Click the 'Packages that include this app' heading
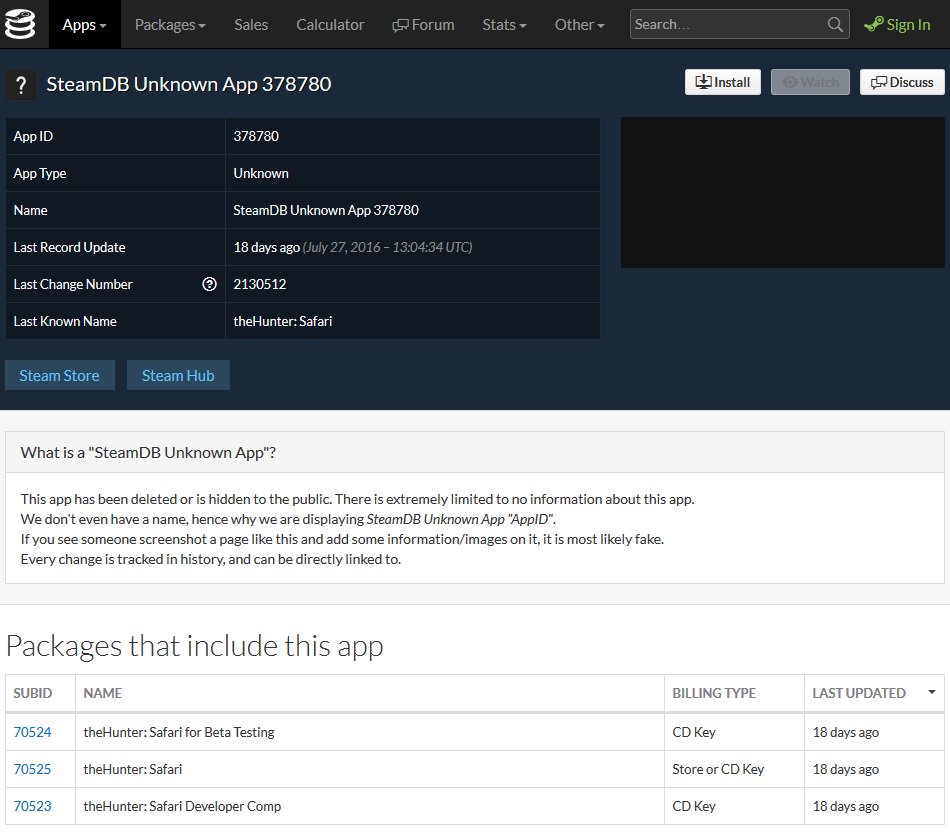 pyautogui.click(x=194, y=646)
